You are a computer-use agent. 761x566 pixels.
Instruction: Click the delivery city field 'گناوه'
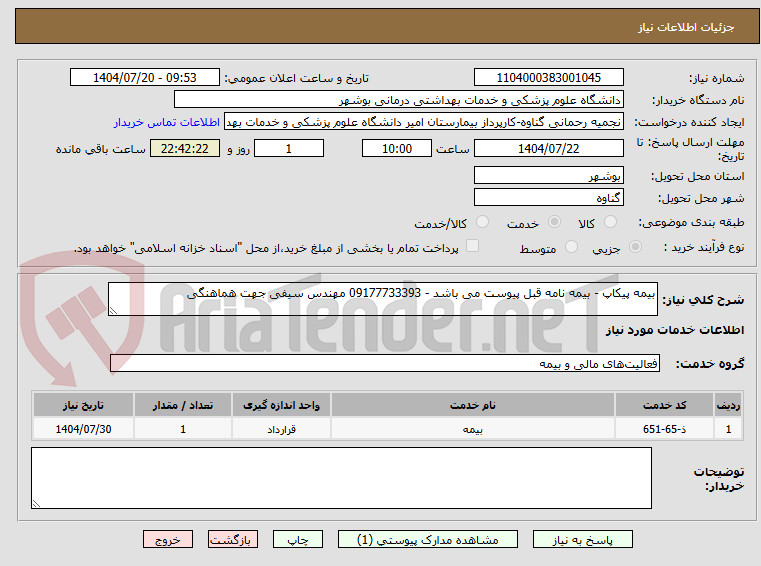(x=548, y=198)
